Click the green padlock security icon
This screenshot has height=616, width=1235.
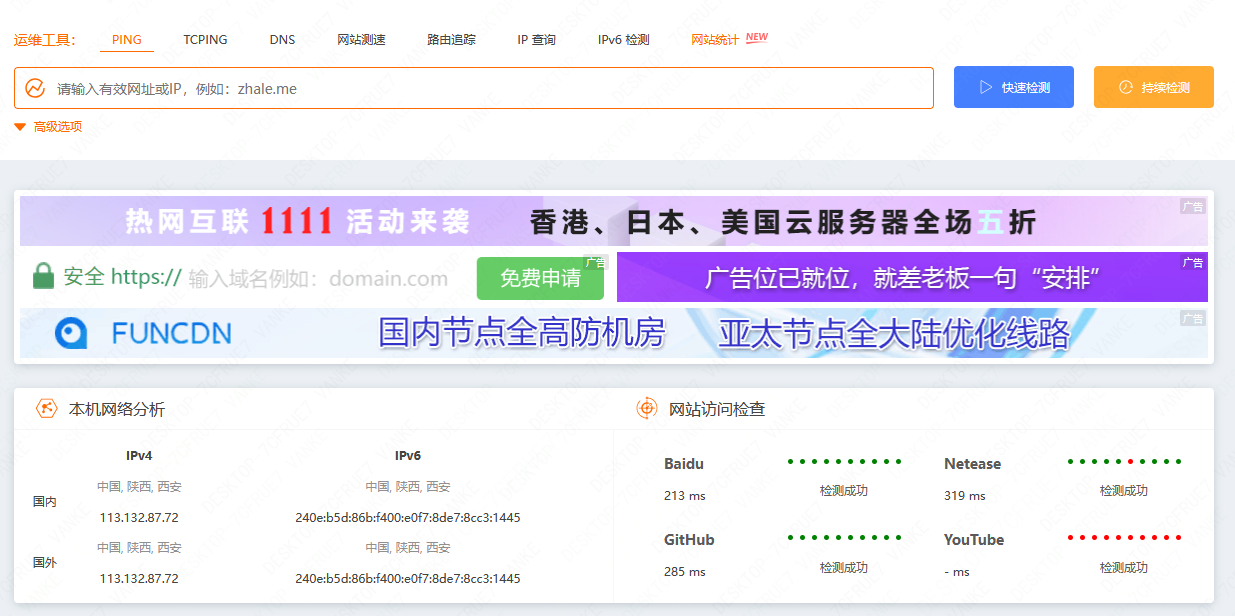point(43,277)
